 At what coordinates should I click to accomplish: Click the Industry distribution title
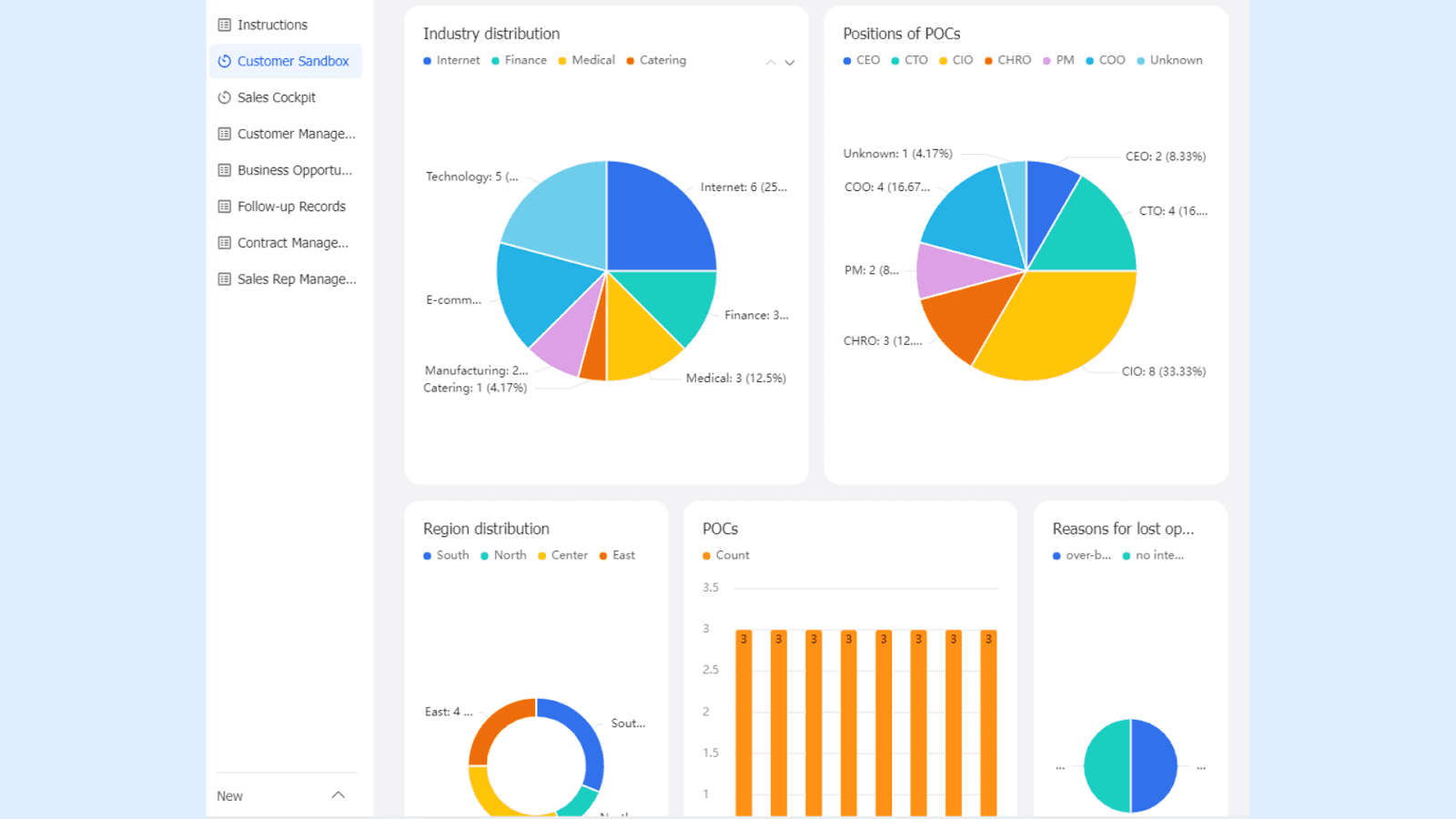[491, 34]
